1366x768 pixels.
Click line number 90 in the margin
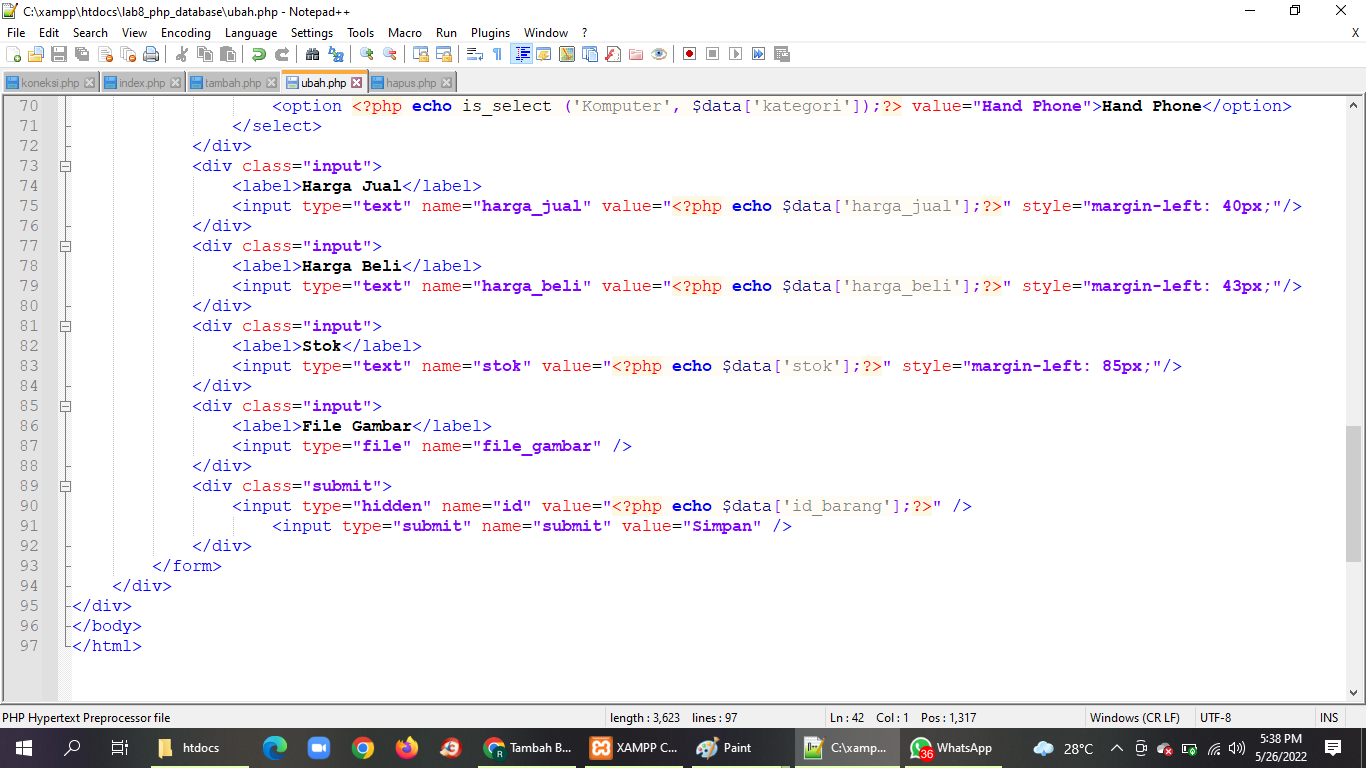tap(28, 506)
